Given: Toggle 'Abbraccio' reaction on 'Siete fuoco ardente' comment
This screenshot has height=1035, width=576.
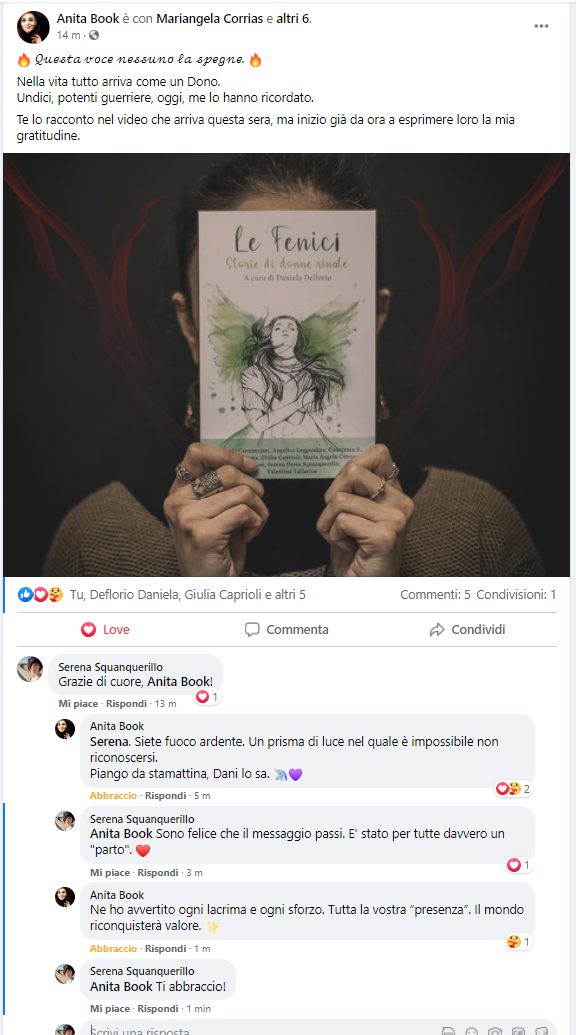Looking at the screenshot, I should pos(113,796).
